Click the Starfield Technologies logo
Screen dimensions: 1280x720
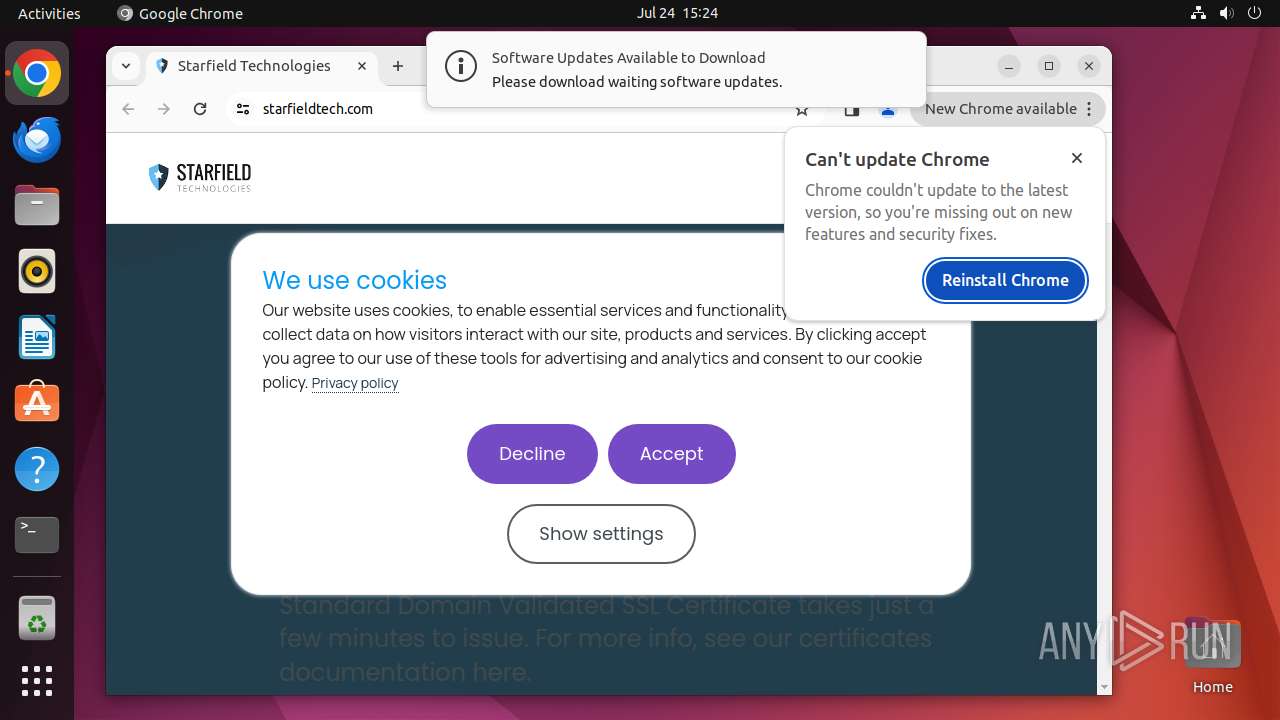pos(200,177)
